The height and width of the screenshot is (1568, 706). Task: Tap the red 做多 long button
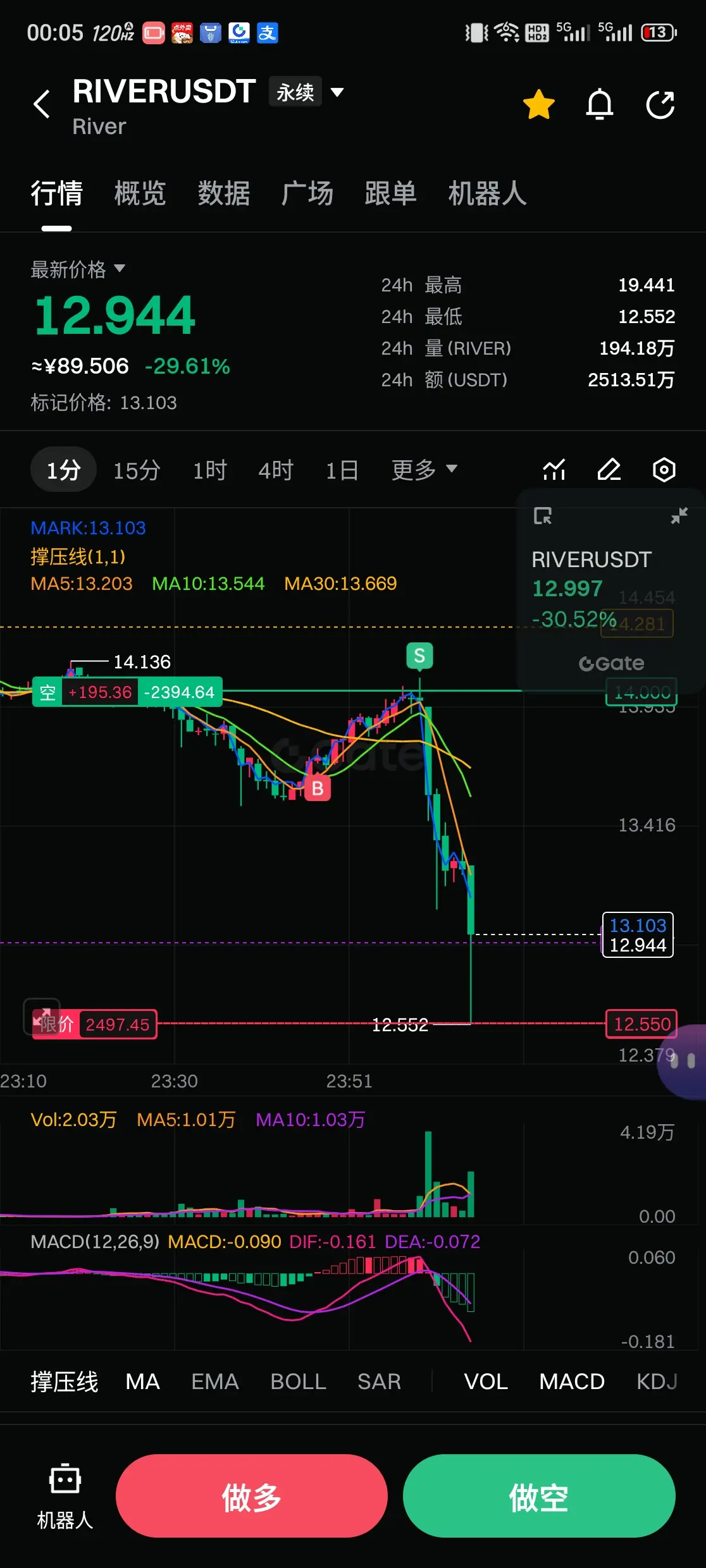click(252, 1496)
